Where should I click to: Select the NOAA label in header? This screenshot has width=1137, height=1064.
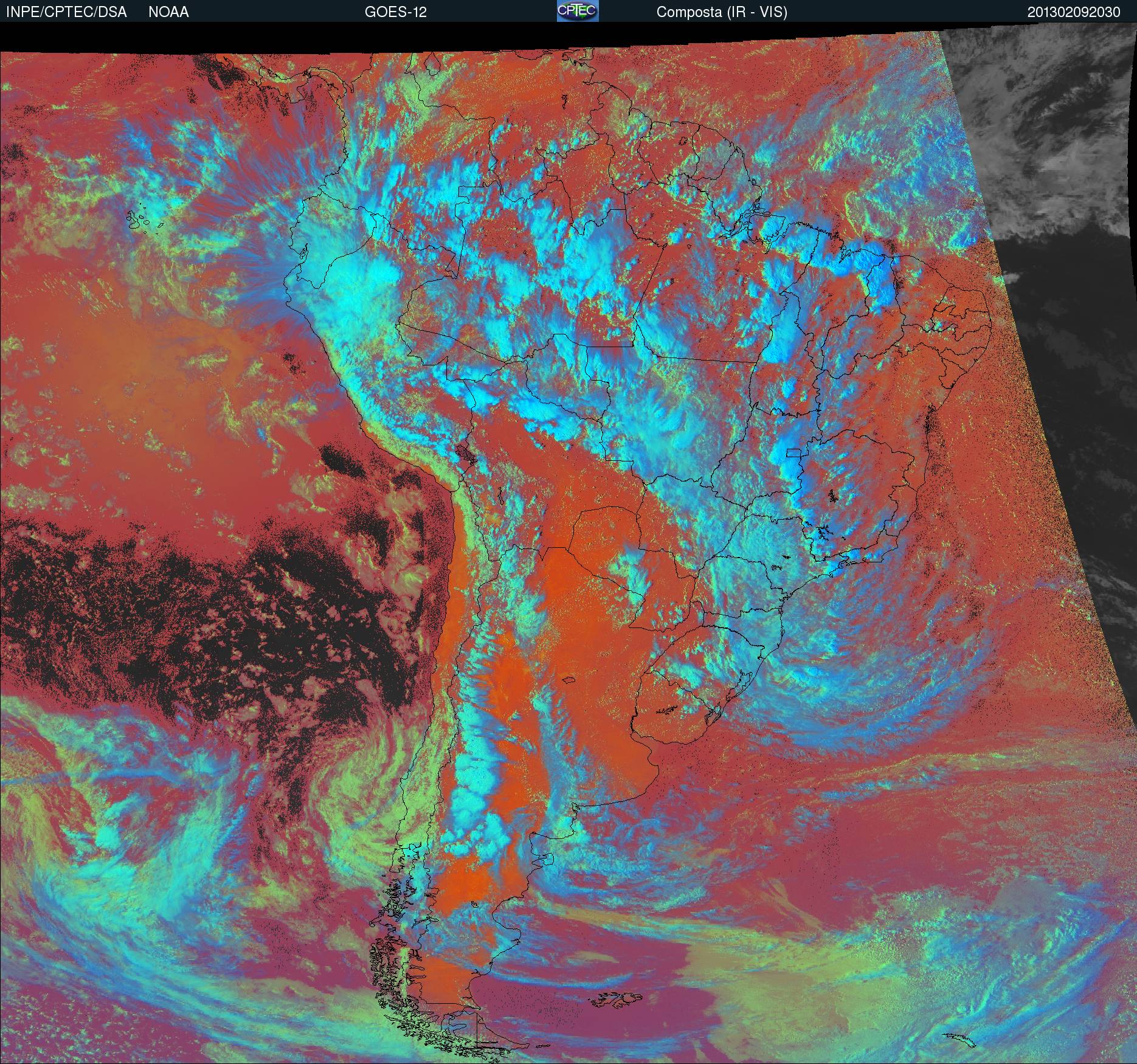click(x=168, y=12)
